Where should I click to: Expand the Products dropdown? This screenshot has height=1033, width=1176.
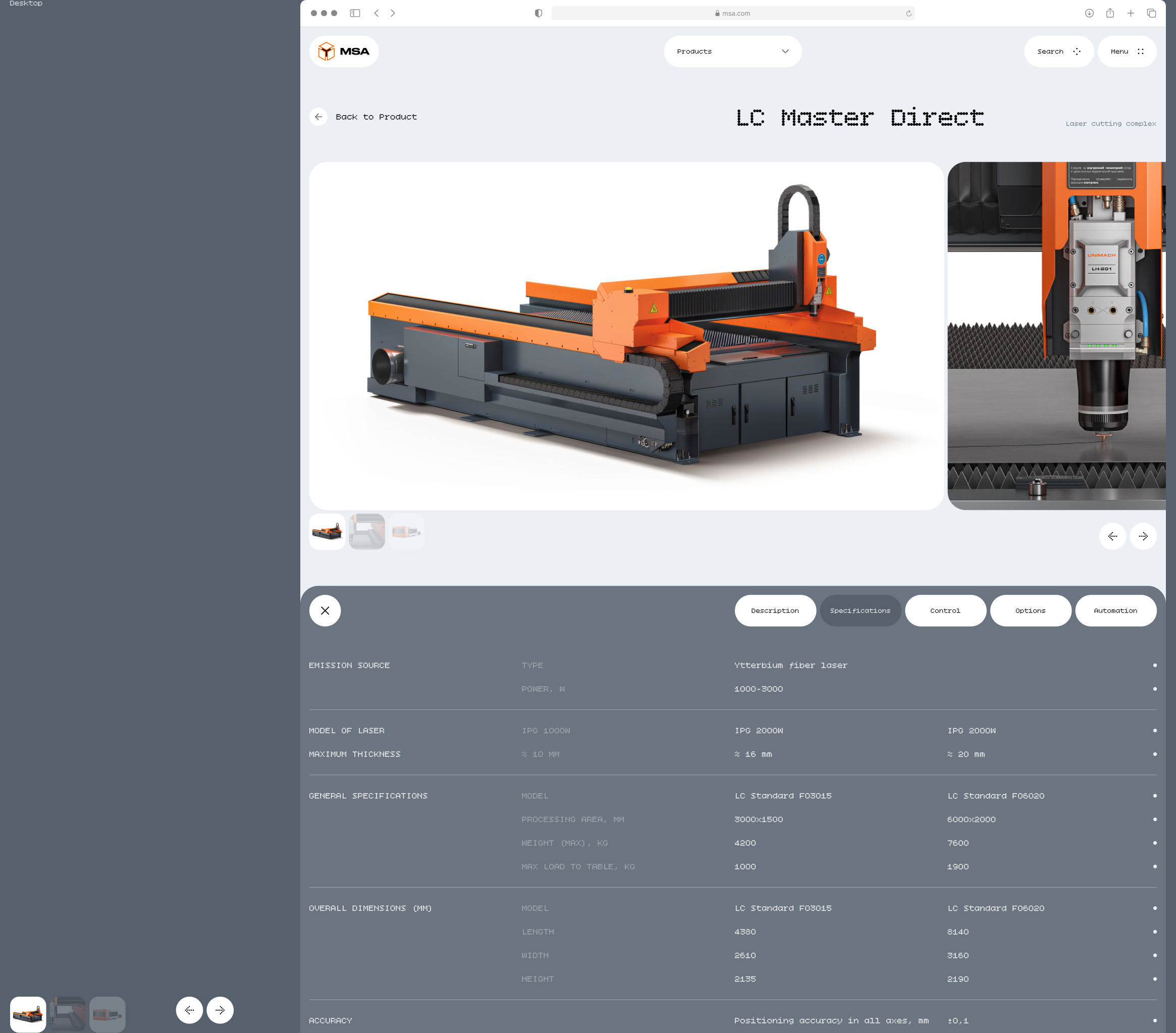pos(732,51)
